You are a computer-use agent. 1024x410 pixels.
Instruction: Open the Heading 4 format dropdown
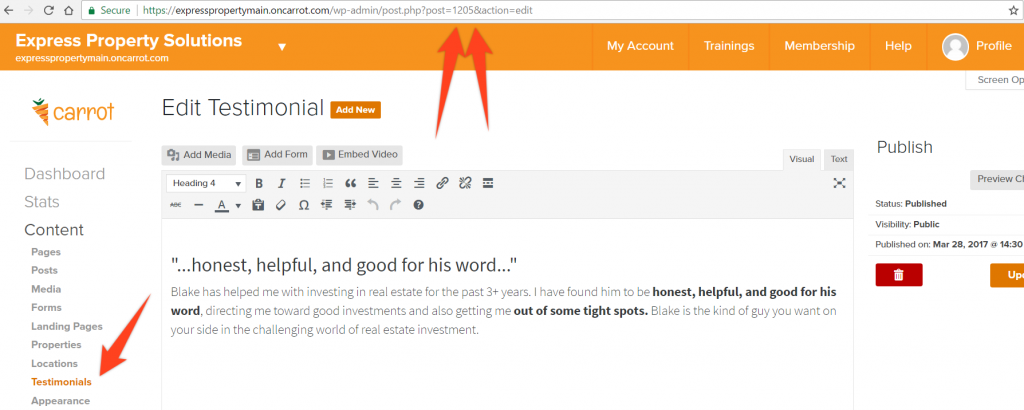(x=206, y=183)
